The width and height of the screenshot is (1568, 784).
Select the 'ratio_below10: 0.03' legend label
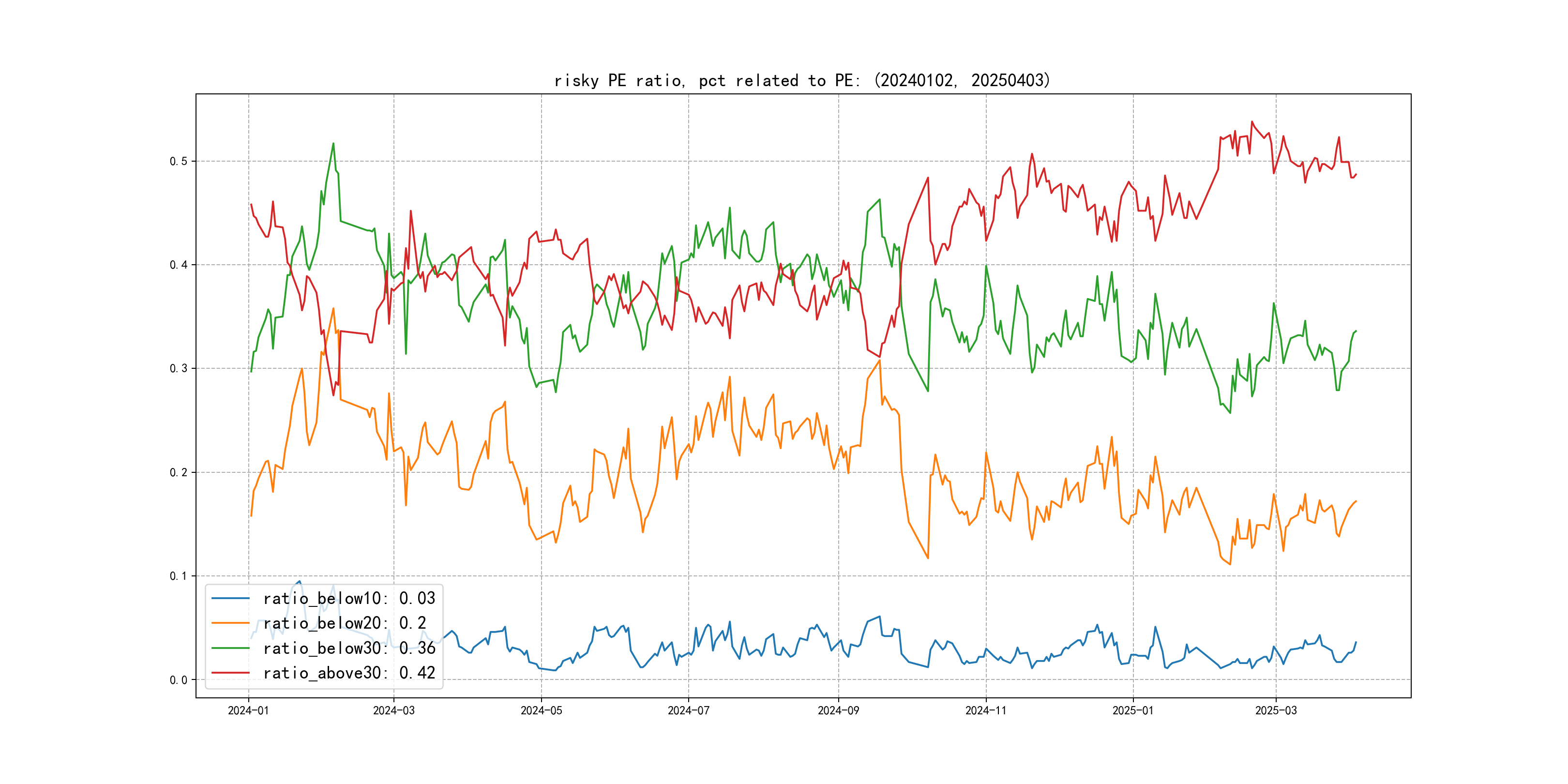[349, 598]
